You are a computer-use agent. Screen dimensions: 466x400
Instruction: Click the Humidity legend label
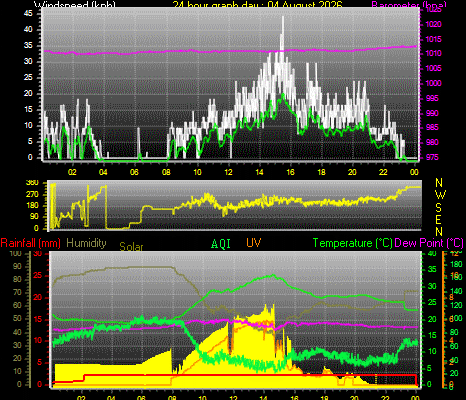pos(86,243)
